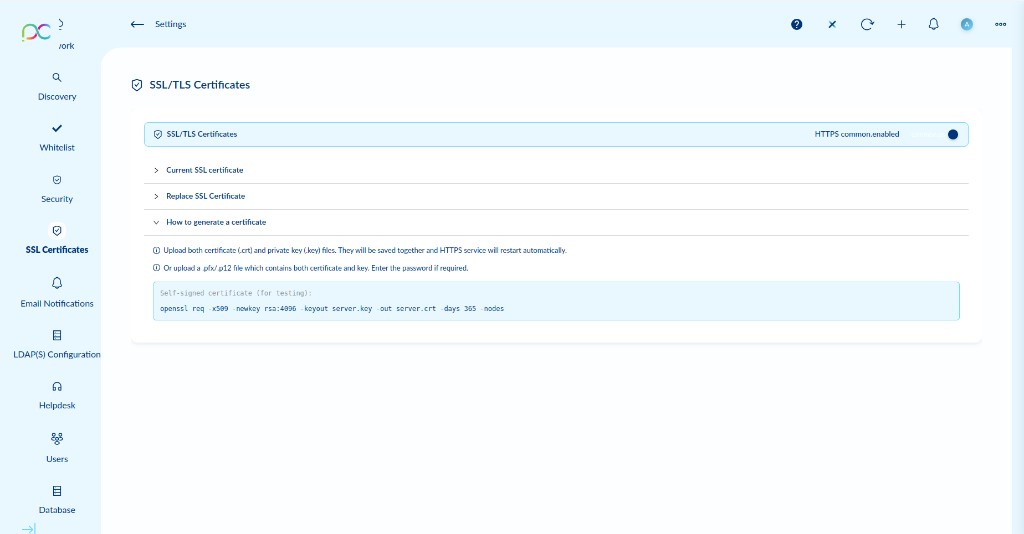Go to Database menu item

[57, 510]
